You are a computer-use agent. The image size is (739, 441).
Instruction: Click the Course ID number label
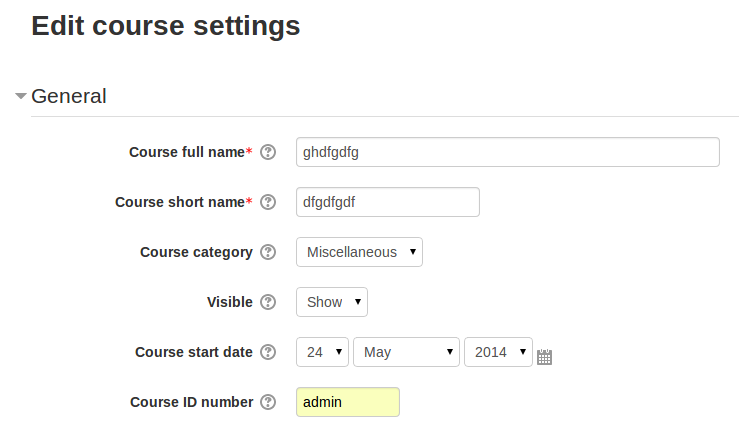point(191,402)
